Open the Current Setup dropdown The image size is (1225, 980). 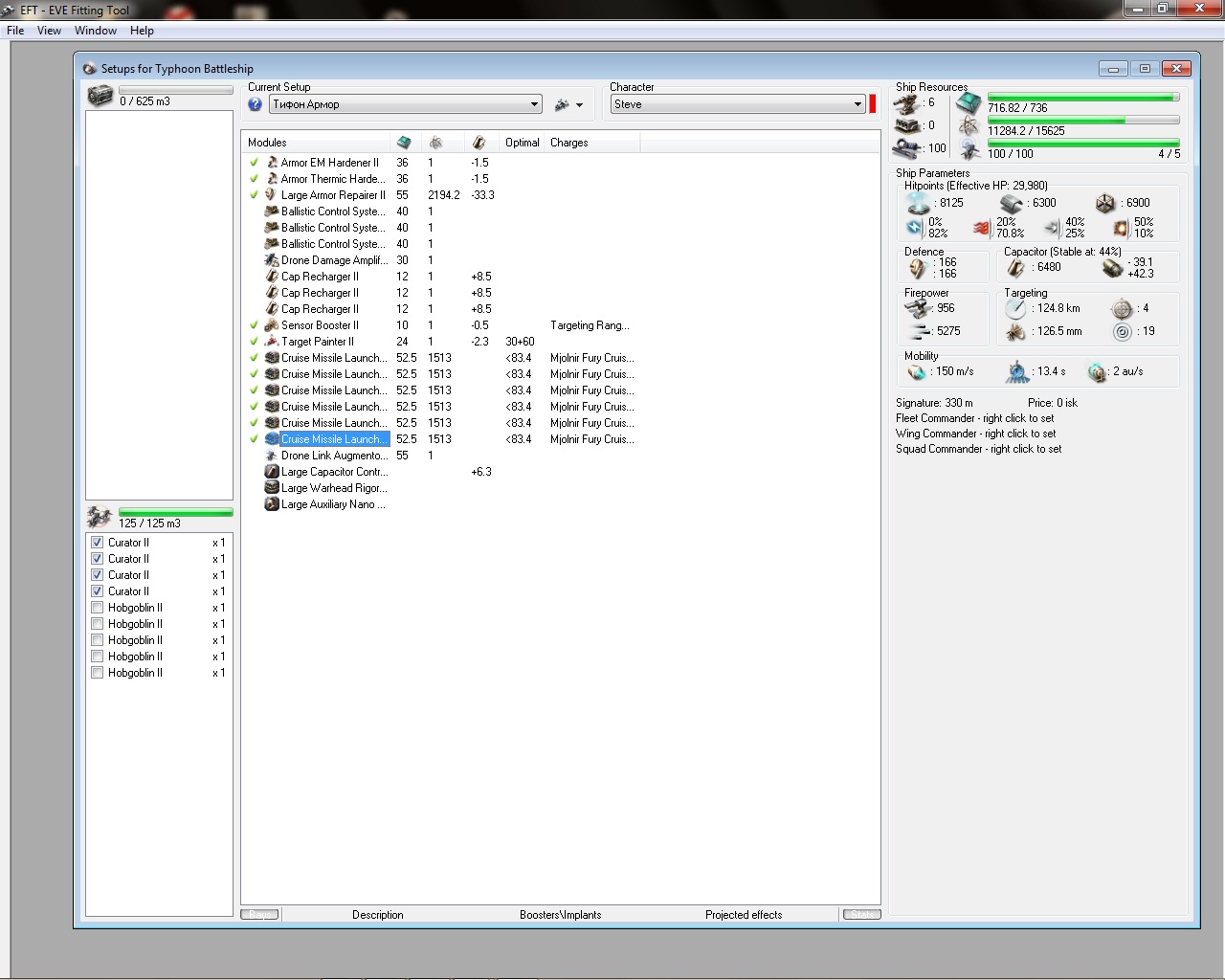coord(405,104)
